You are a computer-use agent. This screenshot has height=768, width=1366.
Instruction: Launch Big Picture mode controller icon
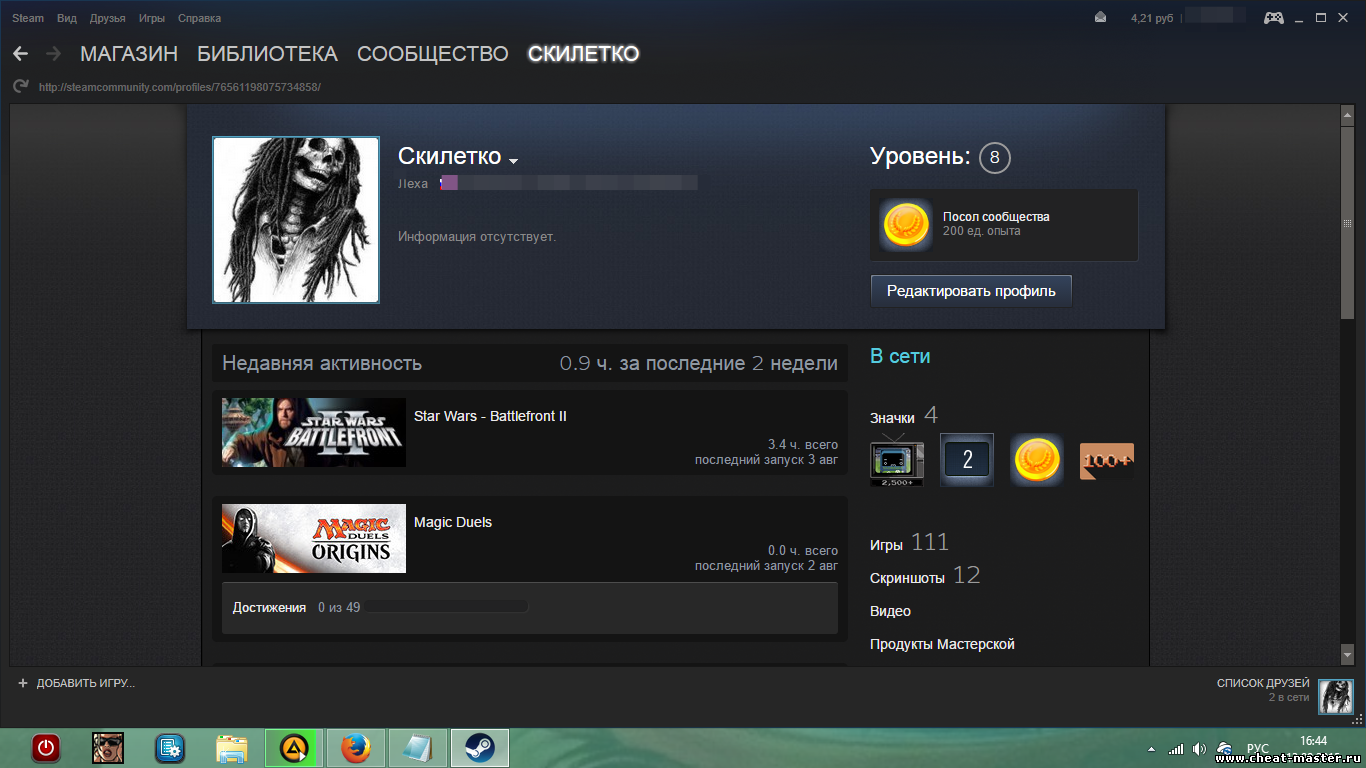[x=1273, y=18]
